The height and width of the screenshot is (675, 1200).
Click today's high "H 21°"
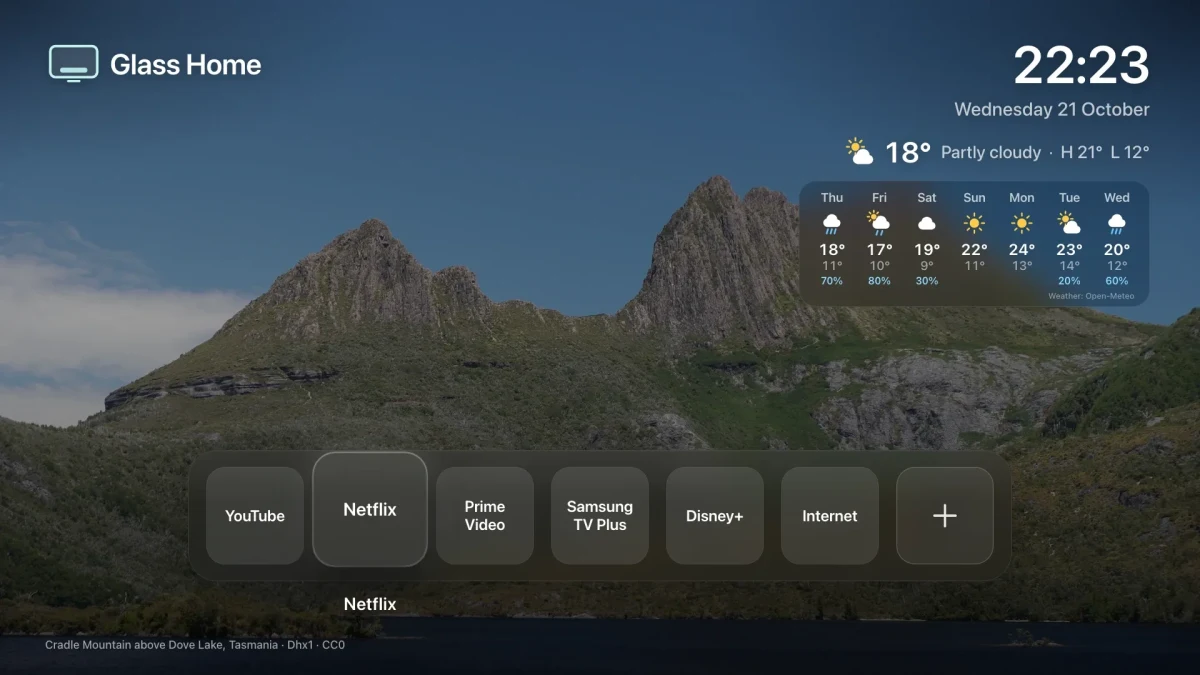(x=1081, y=153)
